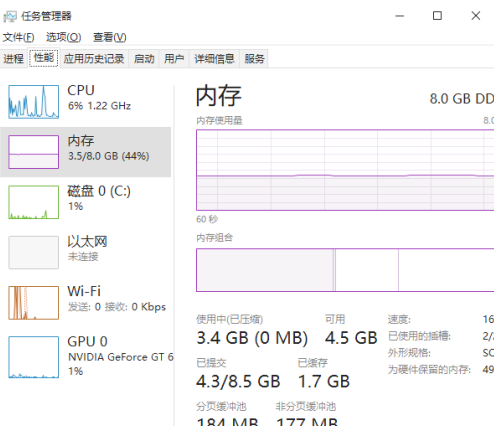Screen dimensions: 494x426
Task: Click the Task Manager title bar icon
Action: tap(10, 16)
